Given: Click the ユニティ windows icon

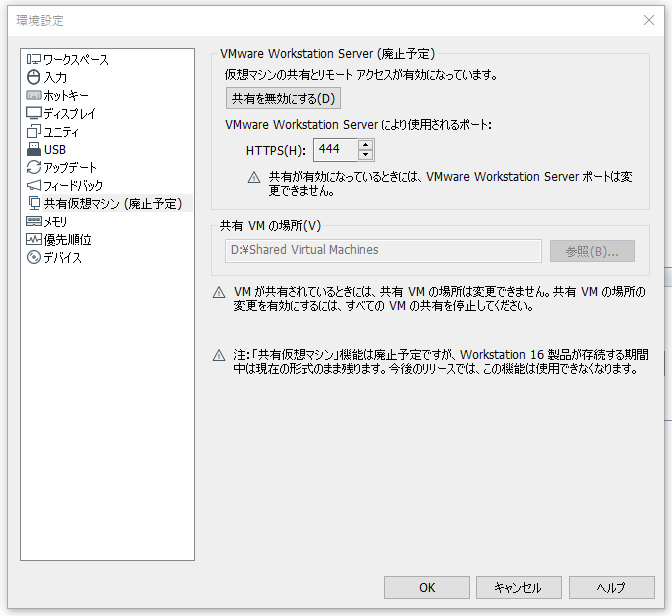Looking at the screenshot, I should [34, 131].
